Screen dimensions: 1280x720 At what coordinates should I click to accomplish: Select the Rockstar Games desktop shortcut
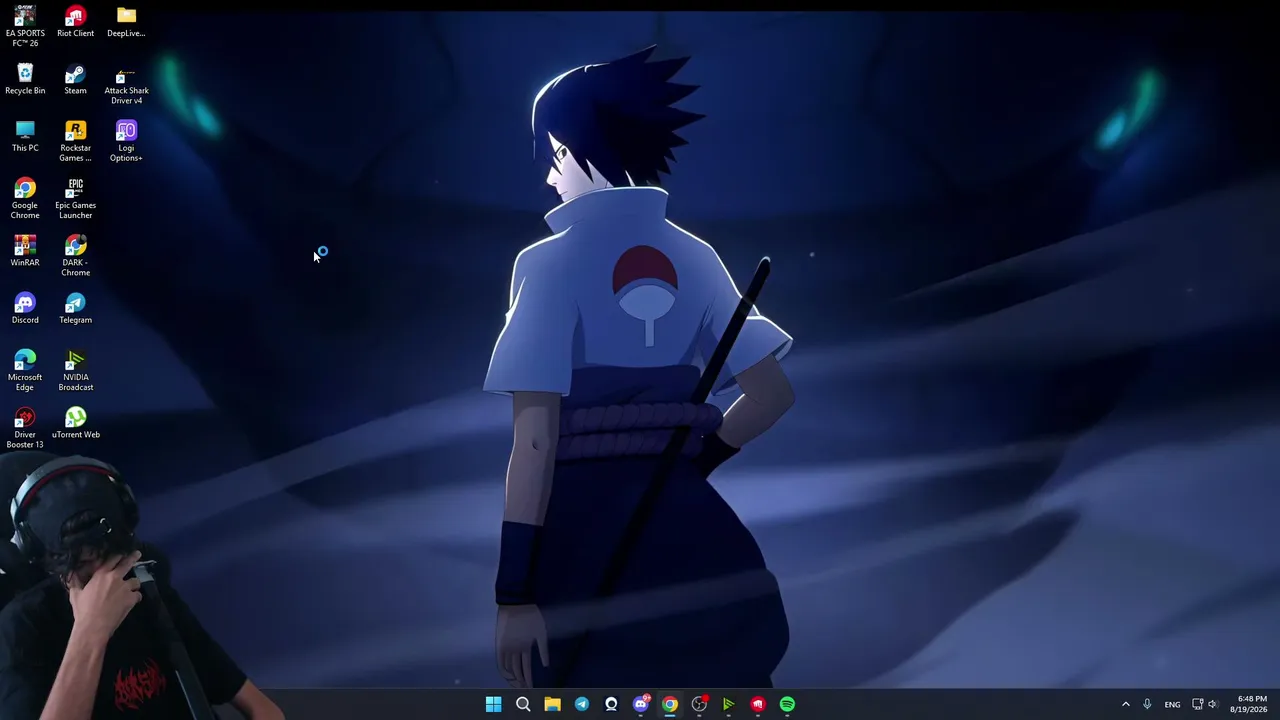[x=75, y=142]
